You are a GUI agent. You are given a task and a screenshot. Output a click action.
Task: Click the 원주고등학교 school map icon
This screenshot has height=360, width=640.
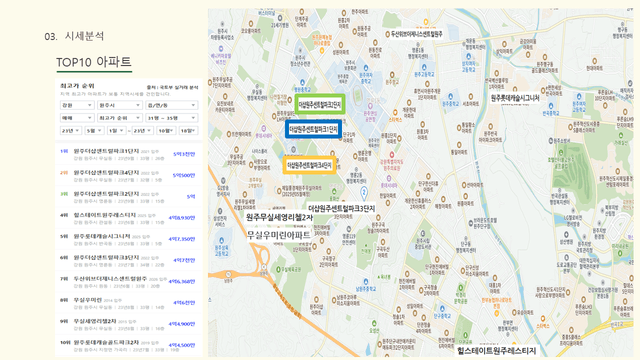(x=424, y=67)
